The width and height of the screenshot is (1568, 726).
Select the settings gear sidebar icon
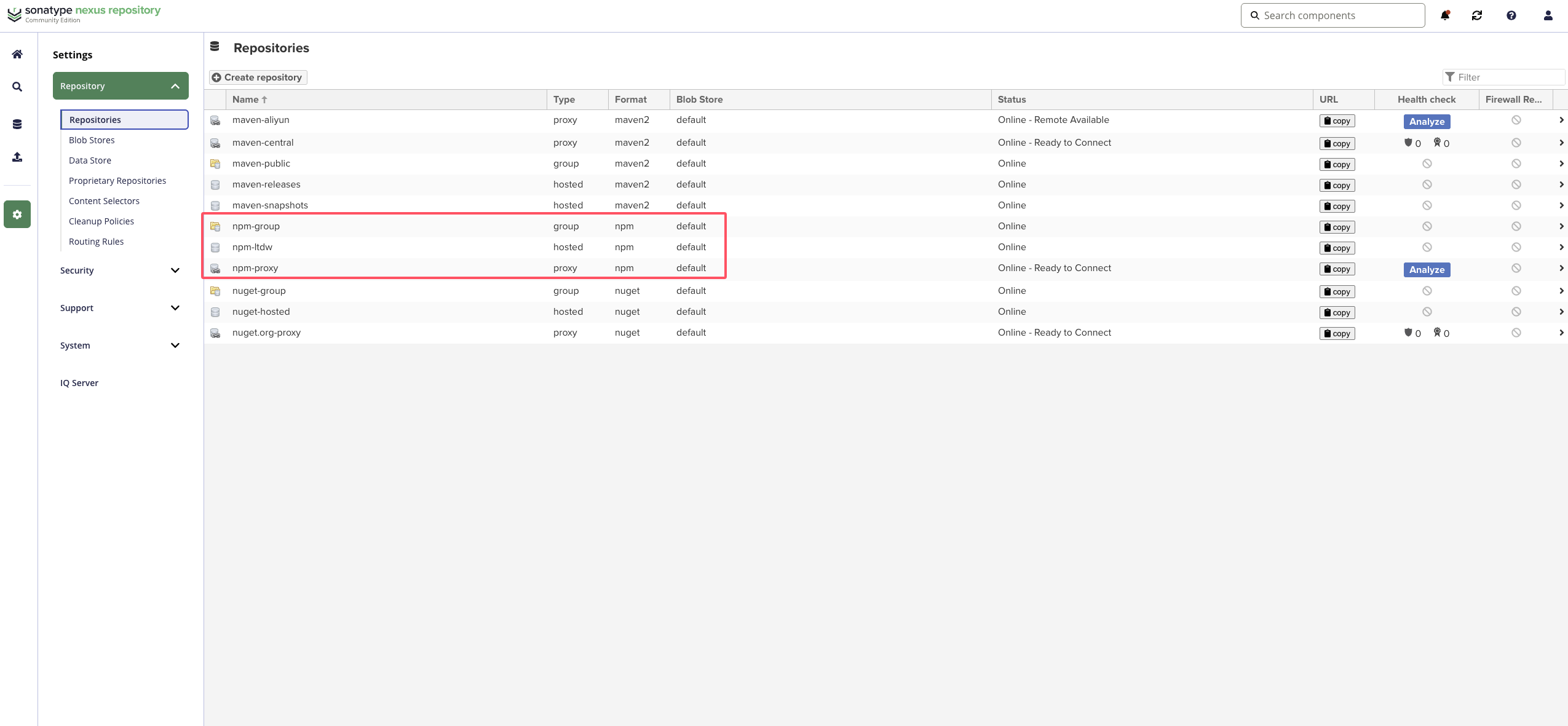click(x=17, y=215)
